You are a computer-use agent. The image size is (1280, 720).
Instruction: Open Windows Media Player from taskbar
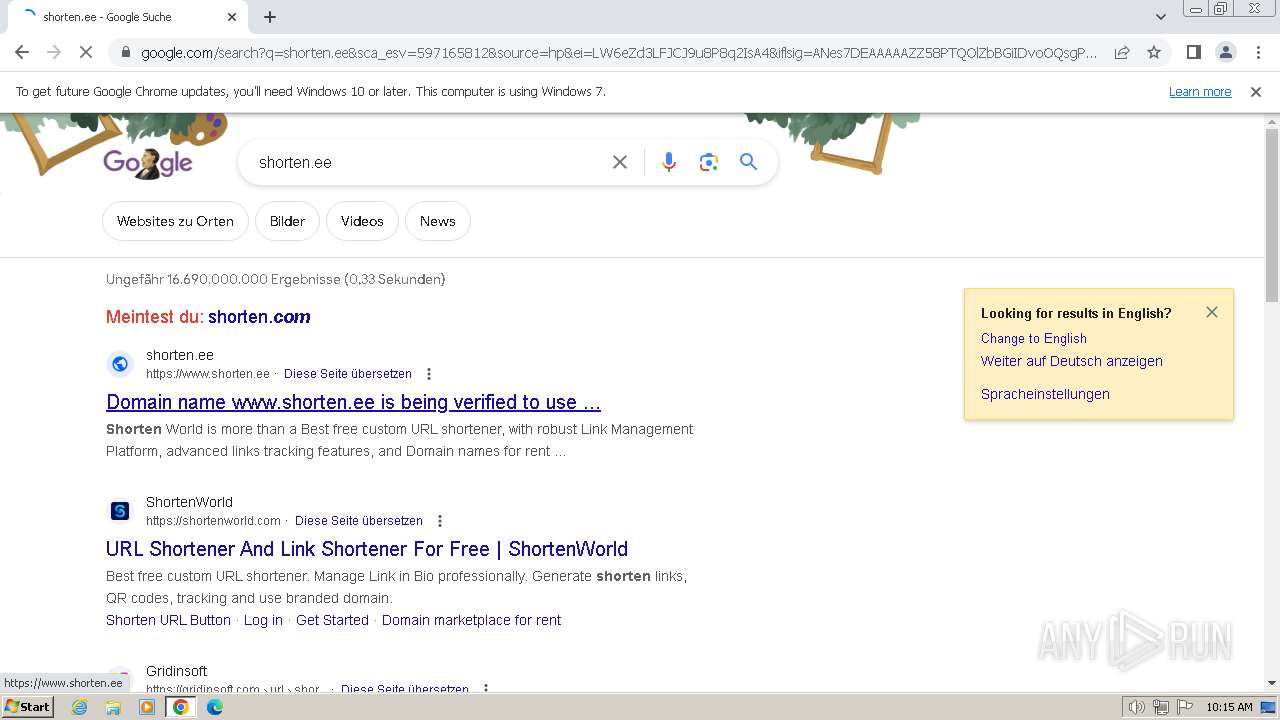(x=147, y=707)
